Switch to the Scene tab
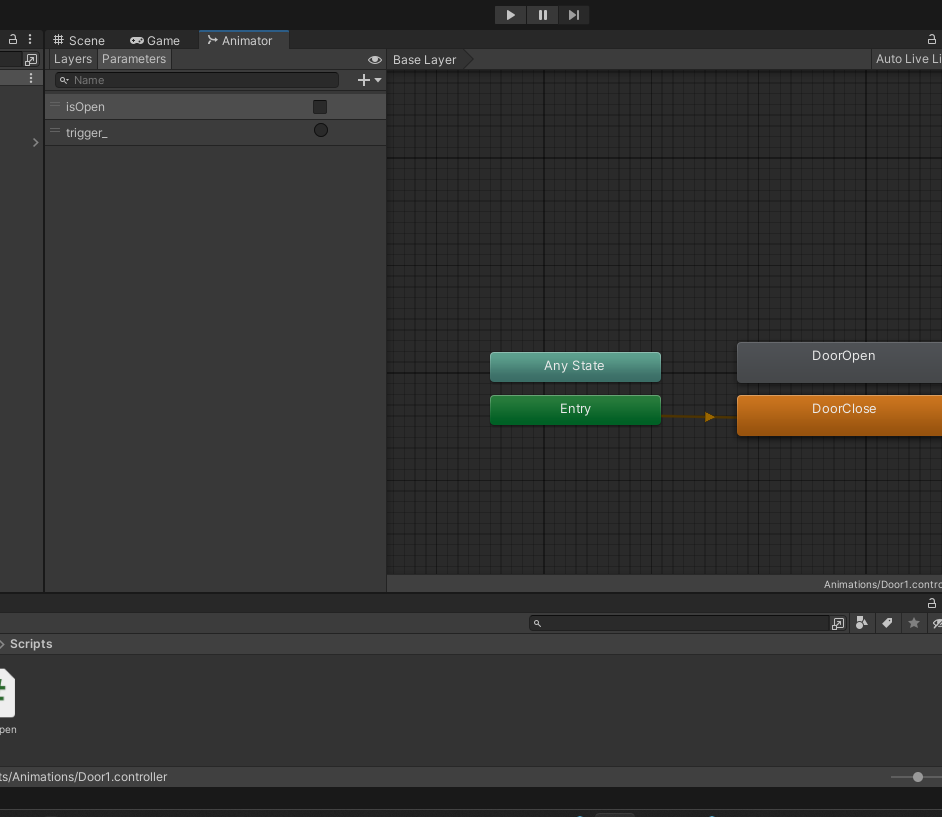942x817 pixels. pyautogui.click(x=79, y=40)
